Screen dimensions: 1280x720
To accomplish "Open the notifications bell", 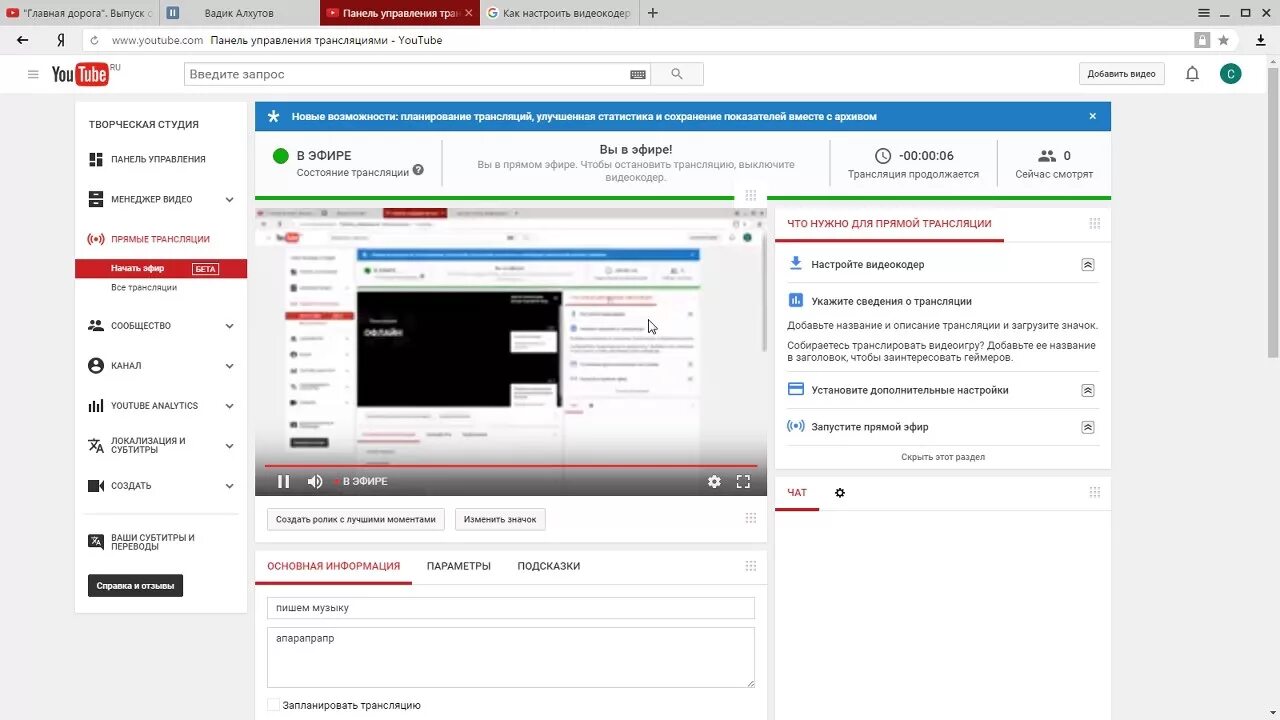I will (1192, 74).
